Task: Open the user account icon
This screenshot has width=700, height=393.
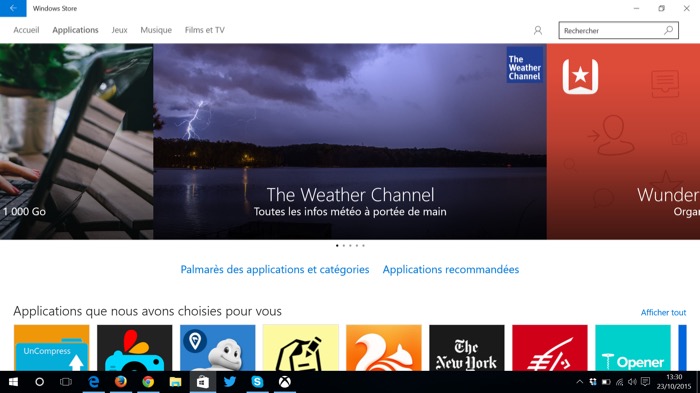Action: point(538,30)
